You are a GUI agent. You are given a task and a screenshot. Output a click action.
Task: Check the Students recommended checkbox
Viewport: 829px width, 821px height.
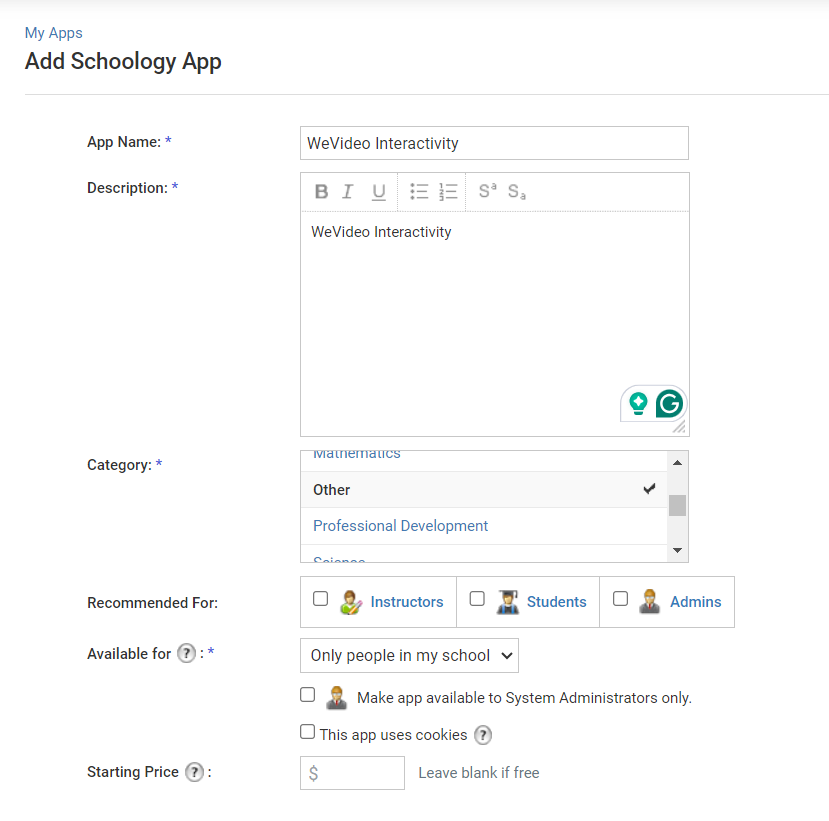tap(477, 598)
